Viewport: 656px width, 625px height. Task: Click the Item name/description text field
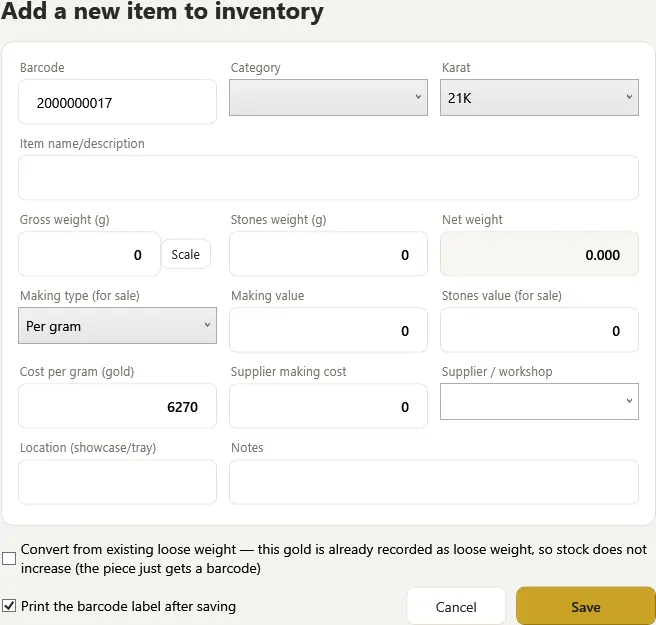coord(328,177)
